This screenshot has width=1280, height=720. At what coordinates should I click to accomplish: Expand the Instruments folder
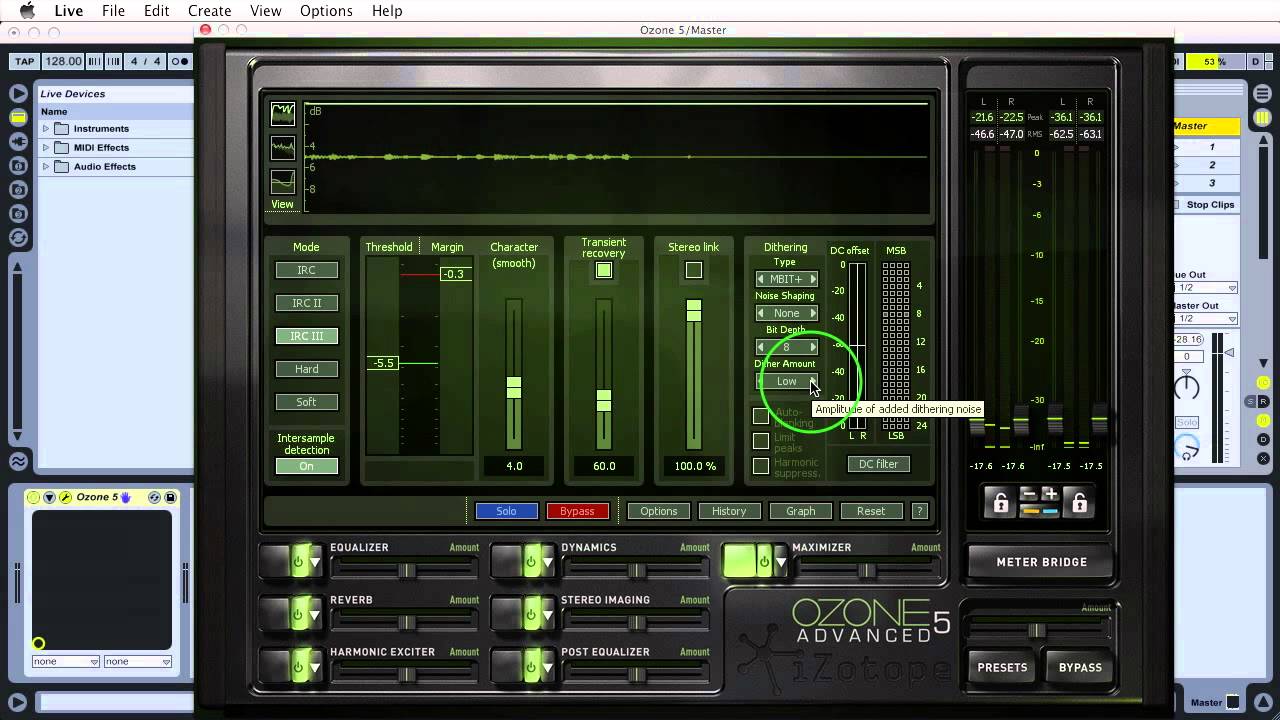coord(45,129)
